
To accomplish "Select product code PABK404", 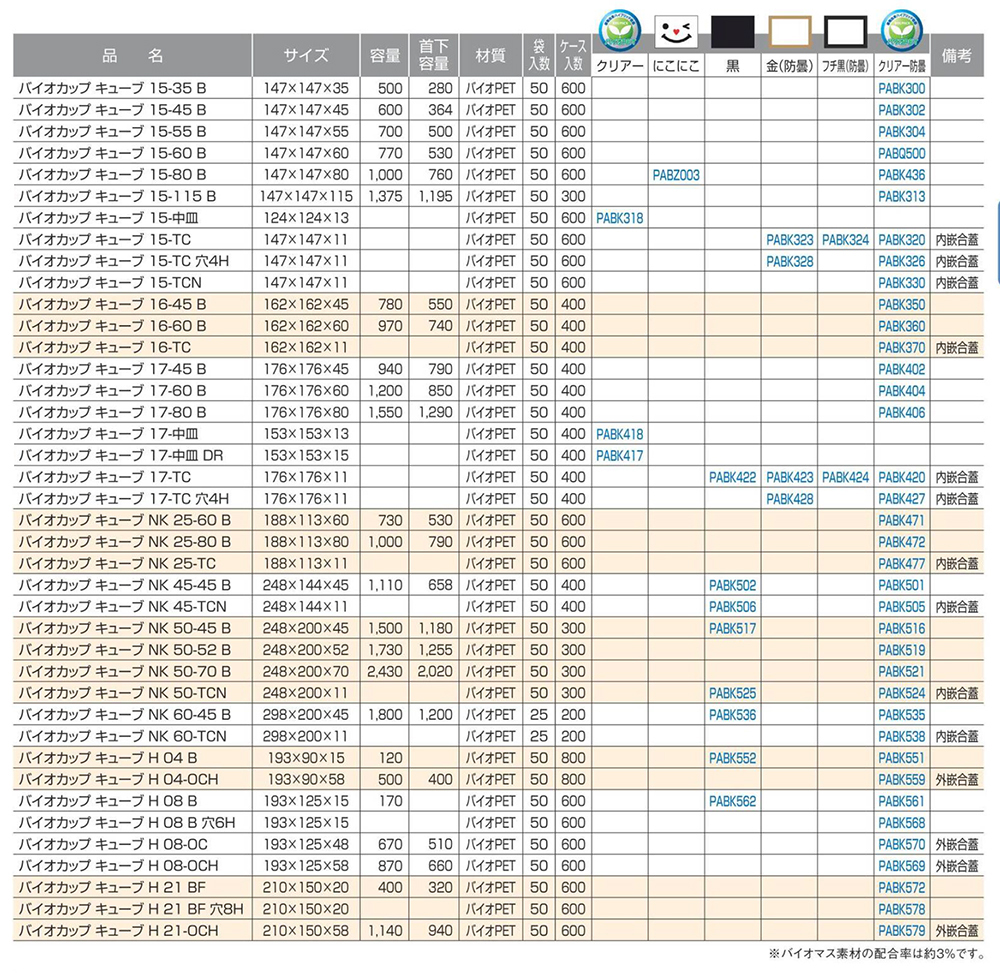I will [x=902, y=391].
